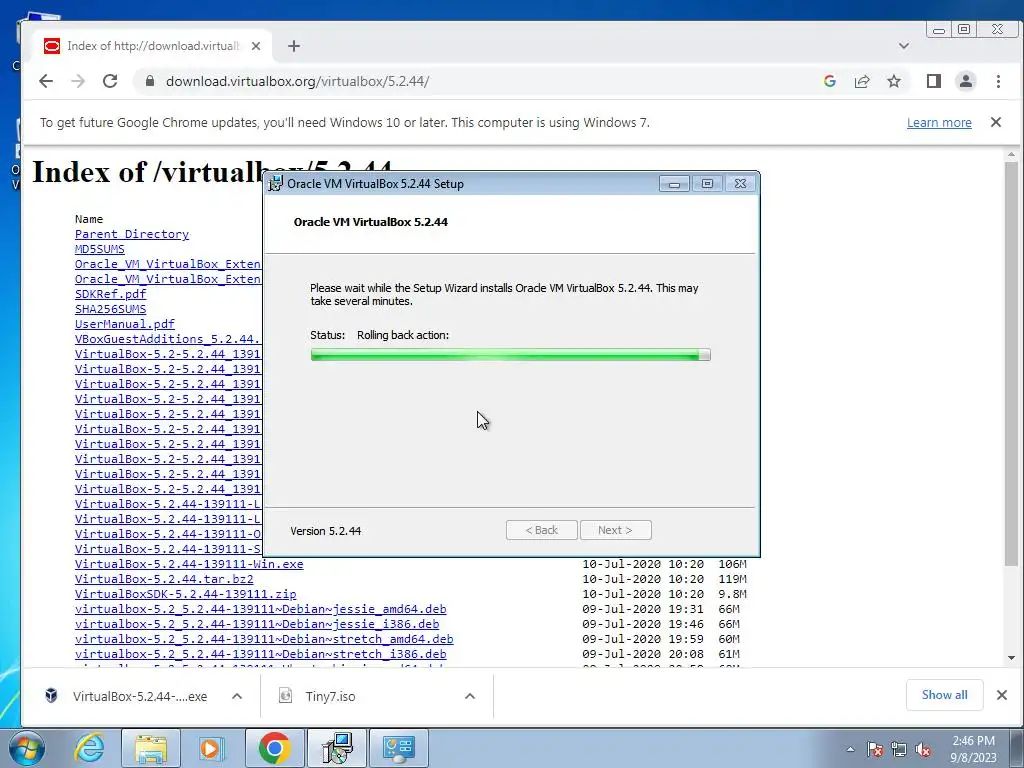The height and width of the screenshot is (768, 1024).
Task: Click the VirtualBox-5.2.44 exe download item
Action: [x=141, y=696]
